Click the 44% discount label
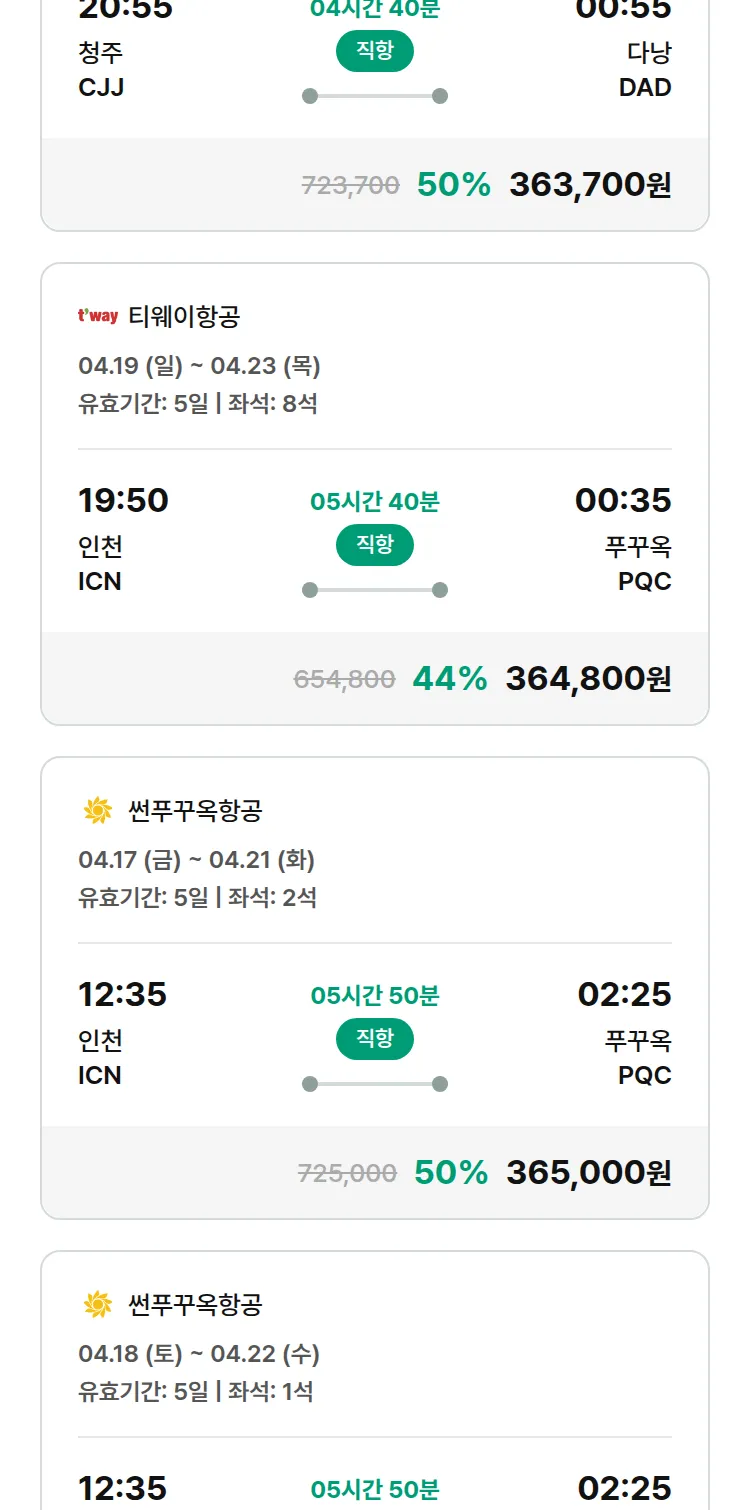Screen dimensions: 750x1510 pos(450,679)
